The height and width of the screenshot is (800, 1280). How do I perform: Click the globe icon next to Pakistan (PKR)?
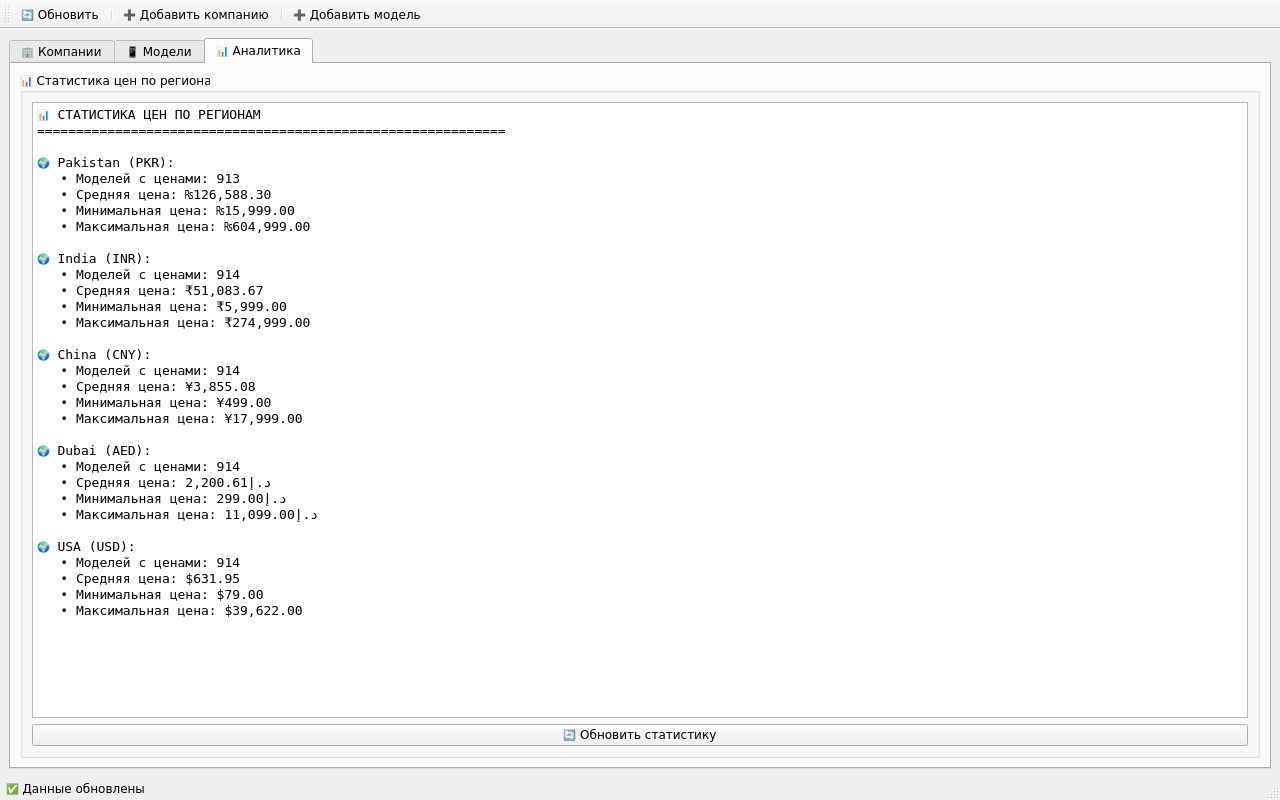pyautogui.click(x=43, y=163)
